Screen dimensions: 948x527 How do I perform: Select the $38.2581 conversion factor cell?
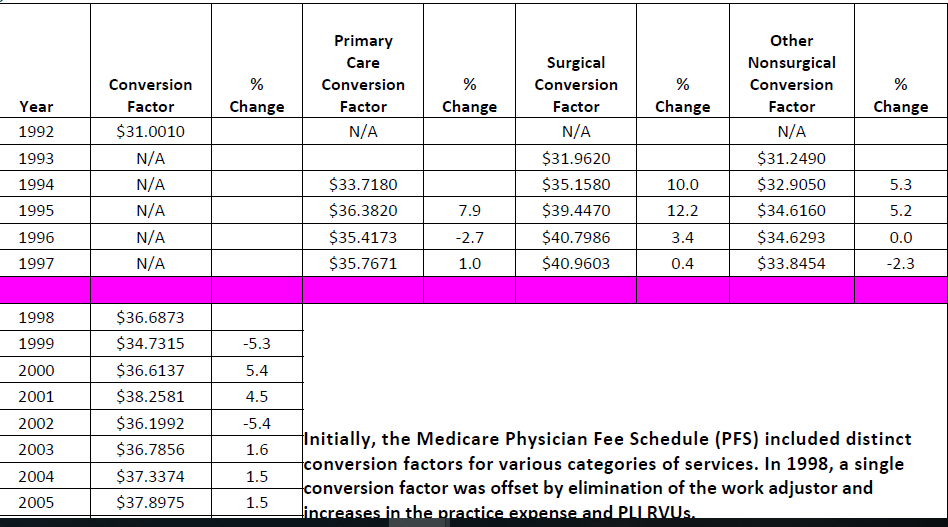point(151,396)
